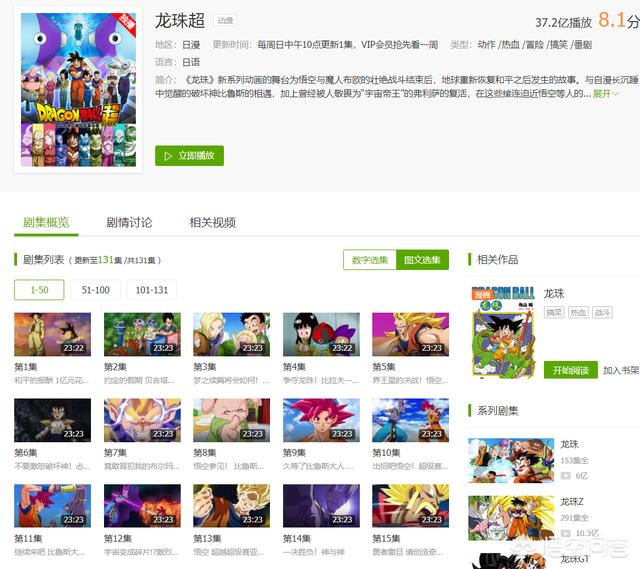Play episode 第3集 thumbnail

pos(231,334)
